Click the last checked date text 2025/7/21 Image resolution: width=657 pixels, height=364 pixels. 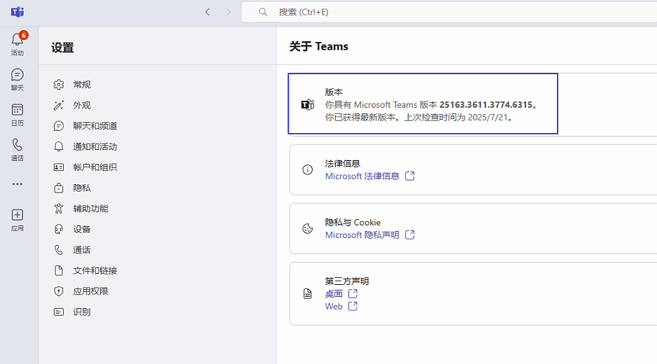[x=488, y=118]
